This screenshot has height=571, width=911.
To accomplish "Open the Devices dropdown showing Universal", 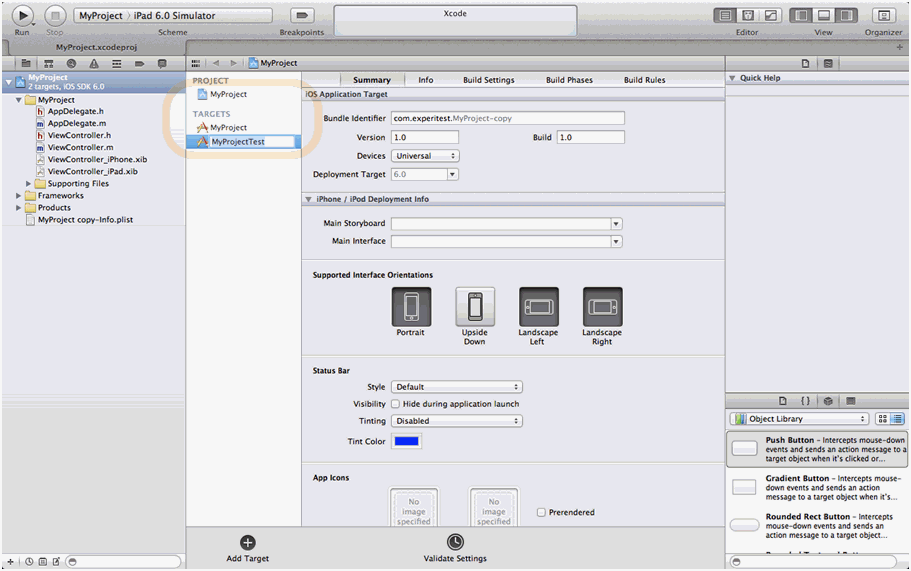I will click(x=425, y=156).
